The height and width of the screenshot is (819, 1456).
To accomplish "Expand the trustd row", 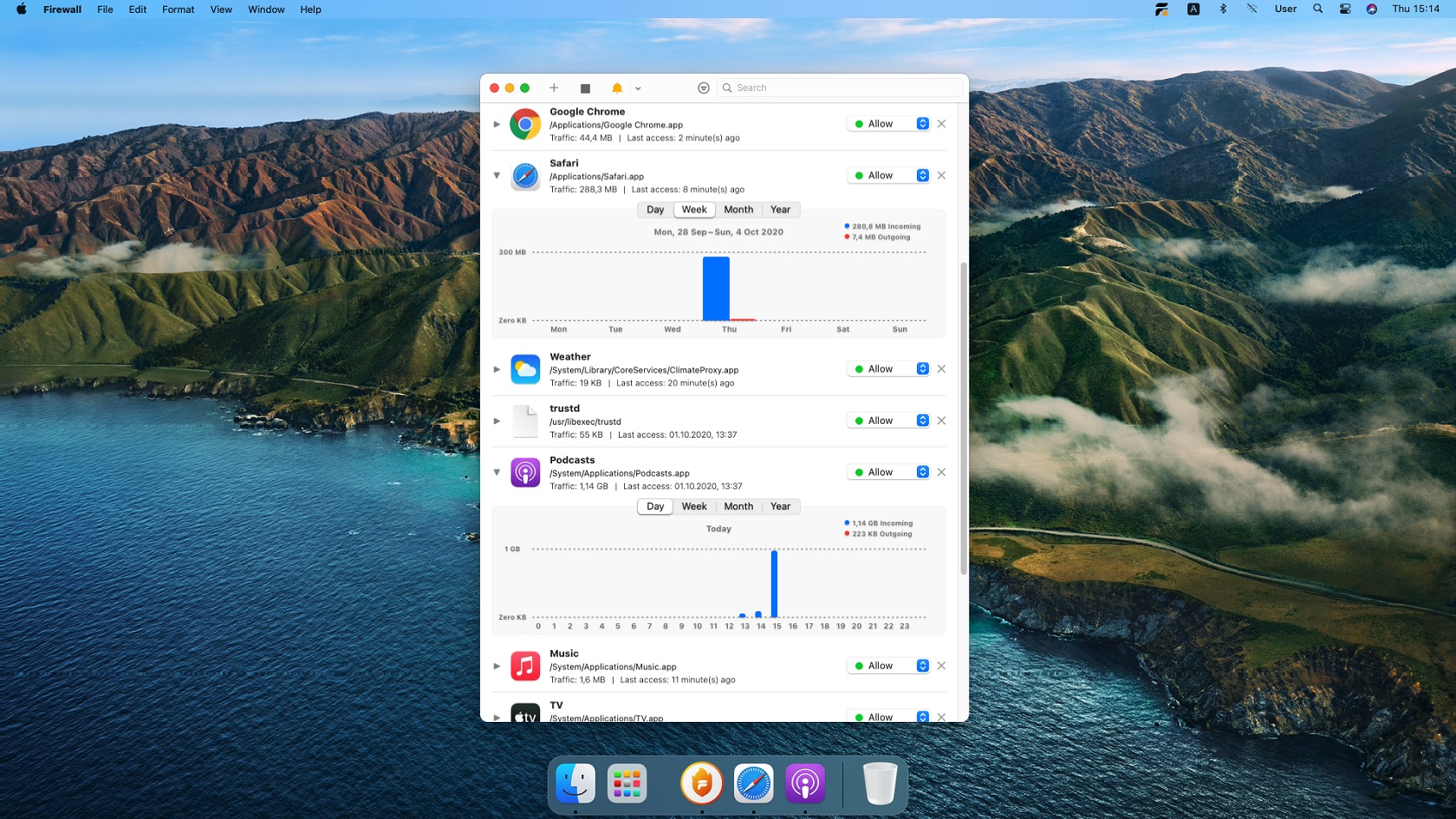I will [497, 420].
